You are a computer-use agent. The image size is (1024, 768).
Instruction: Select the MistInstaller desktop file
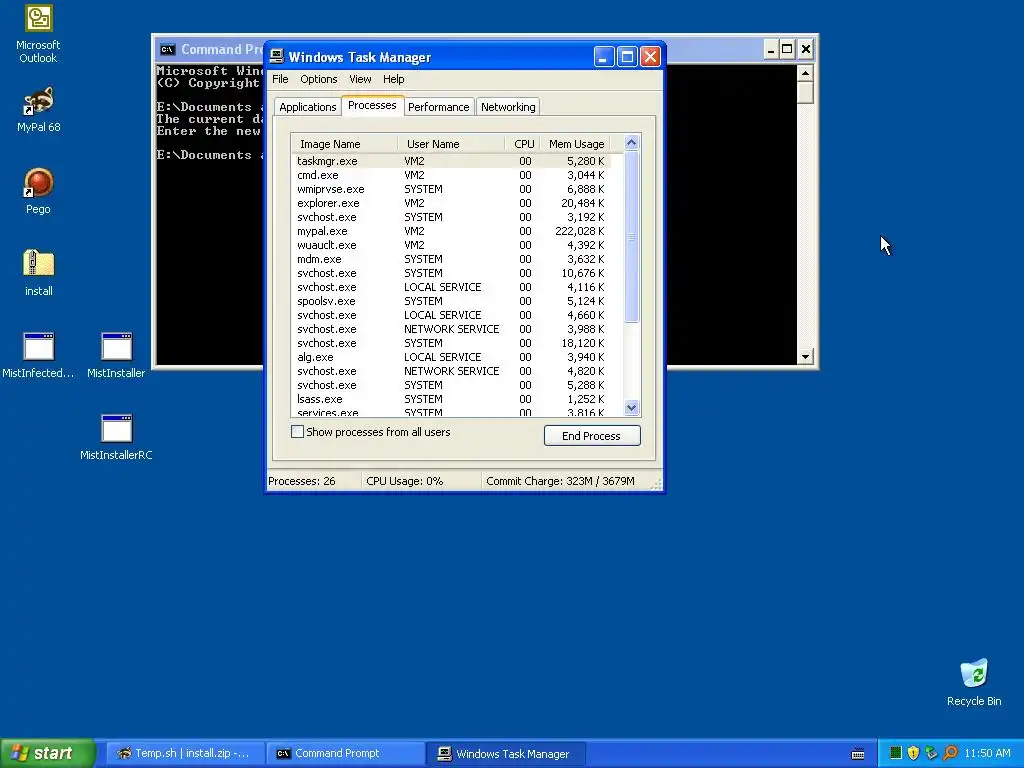pyautogui.click(x=116, y=355)
